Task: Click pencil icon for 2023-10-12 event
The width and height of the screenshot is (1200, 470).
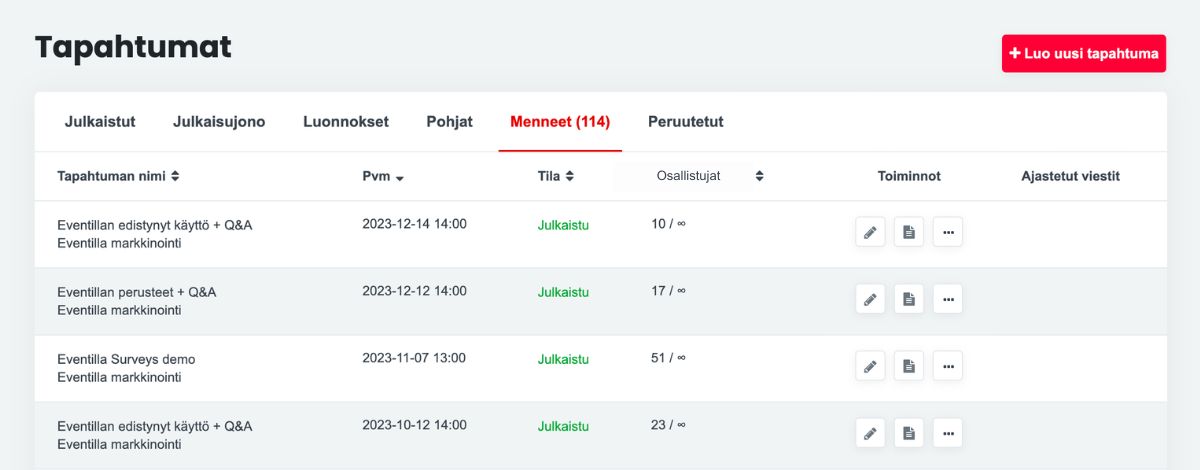Action: 870,433
